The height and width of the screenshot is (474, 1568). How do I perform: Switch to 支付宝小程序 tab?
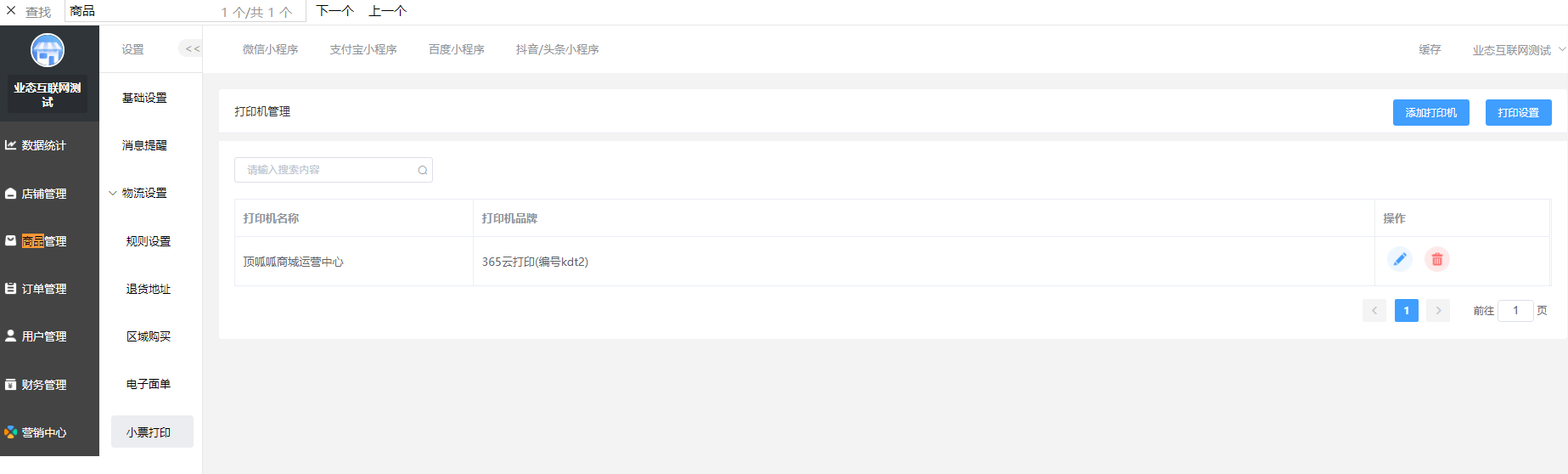coord(363,49)
